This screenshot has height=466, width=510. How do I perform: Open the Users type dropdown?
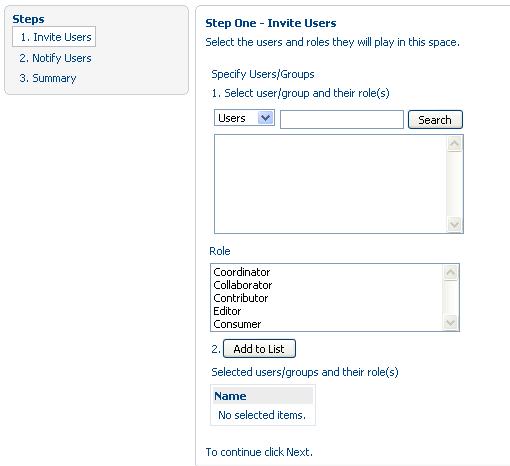pyautogui.click(x=244, y=118)
